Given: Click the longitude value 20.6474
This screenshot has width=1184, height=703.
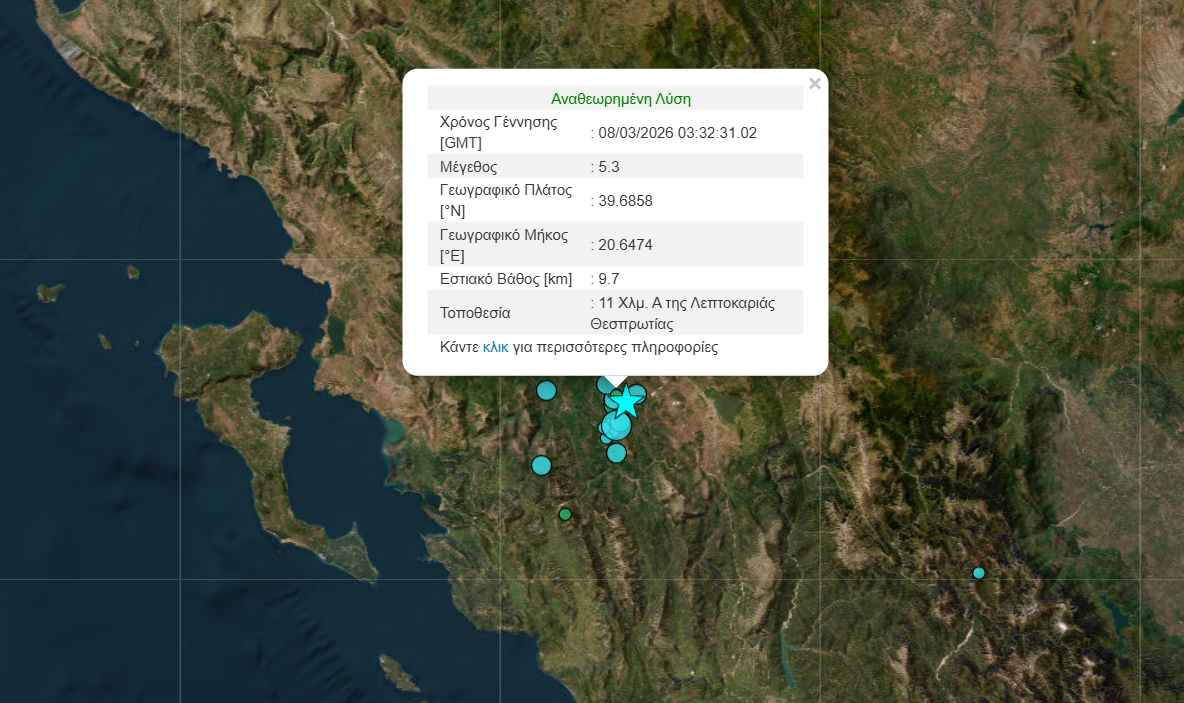Looking at the screenshot, I should click(x=625, y=245).
